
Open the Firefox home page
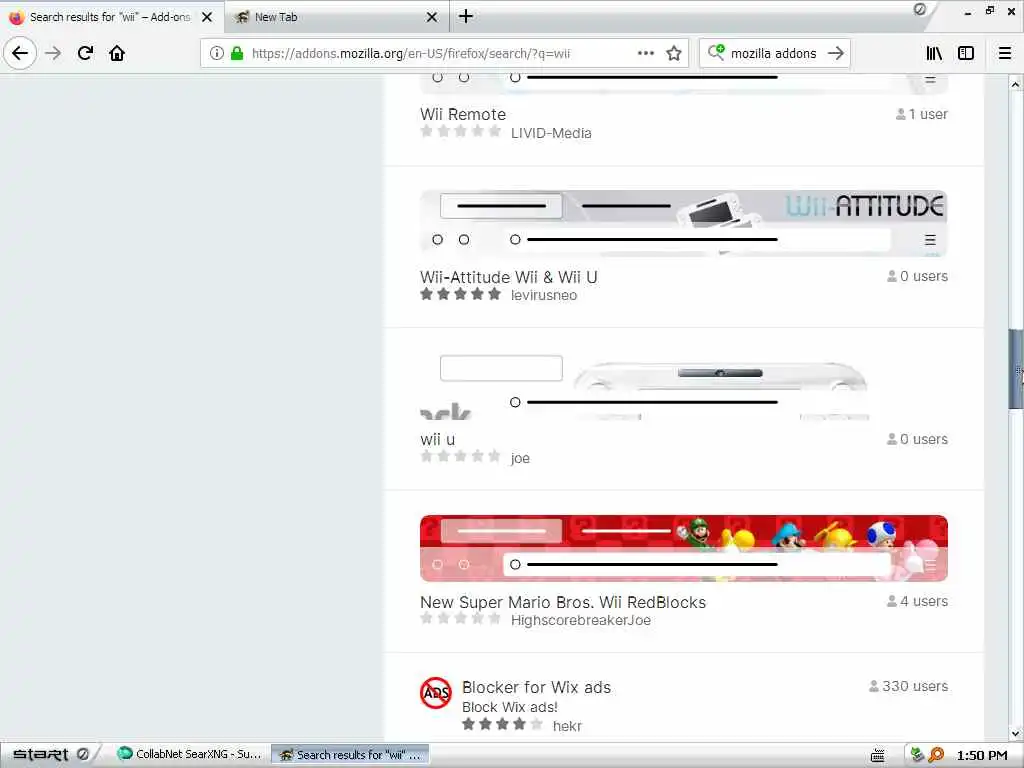pyautogui.click(x=117, y=53)
